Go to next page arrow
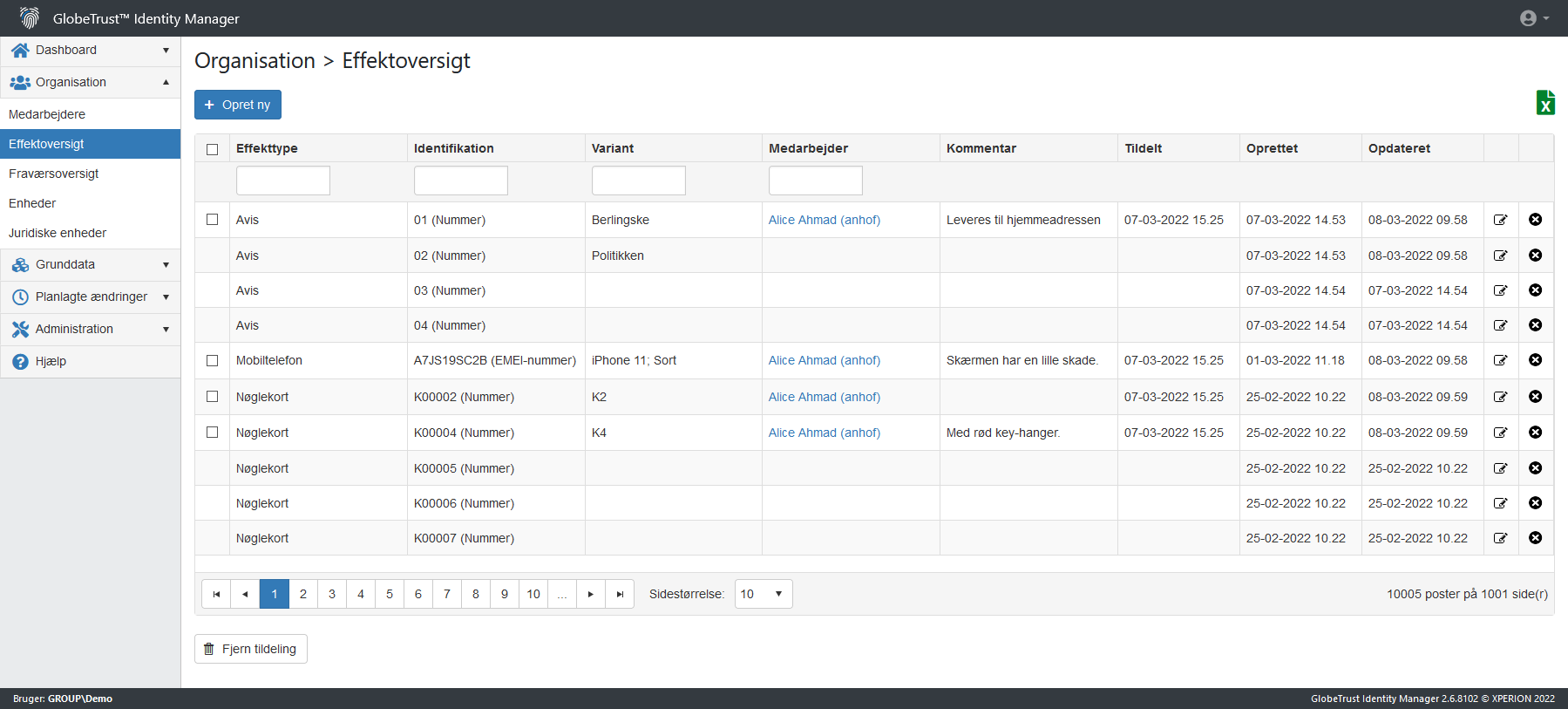1568x709 pixels. [591, 594]
